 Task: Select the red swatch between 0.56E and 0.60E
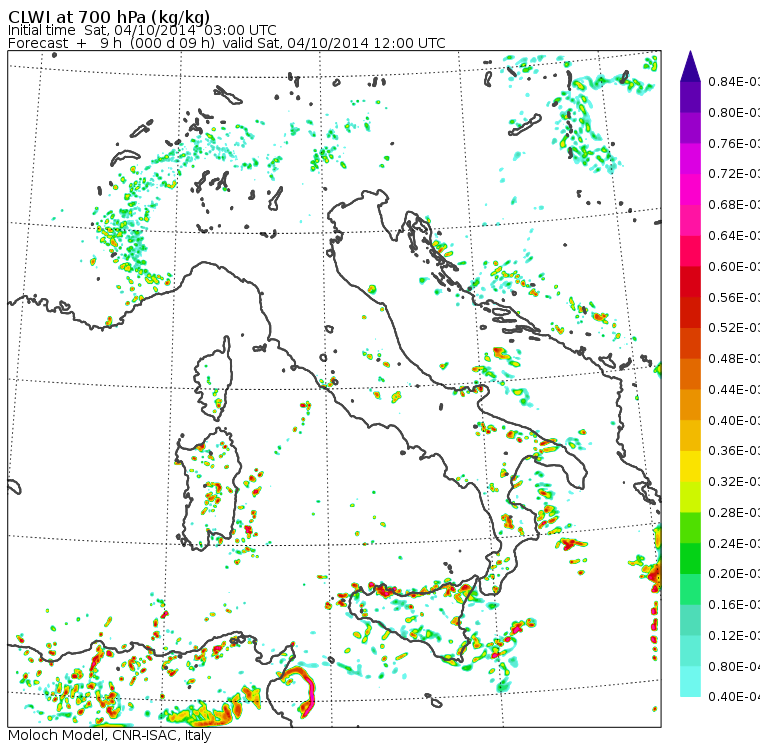[x=690, y=282]
